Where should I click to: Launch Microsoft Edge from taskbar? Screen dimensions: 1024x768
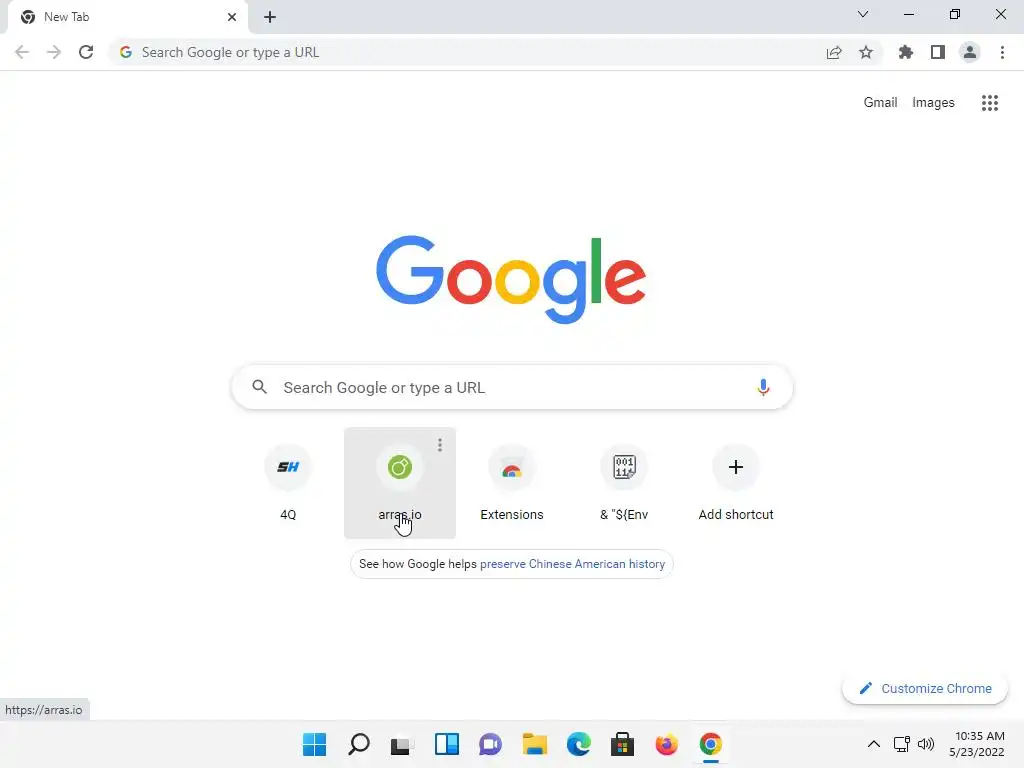(x=579, y=744)
